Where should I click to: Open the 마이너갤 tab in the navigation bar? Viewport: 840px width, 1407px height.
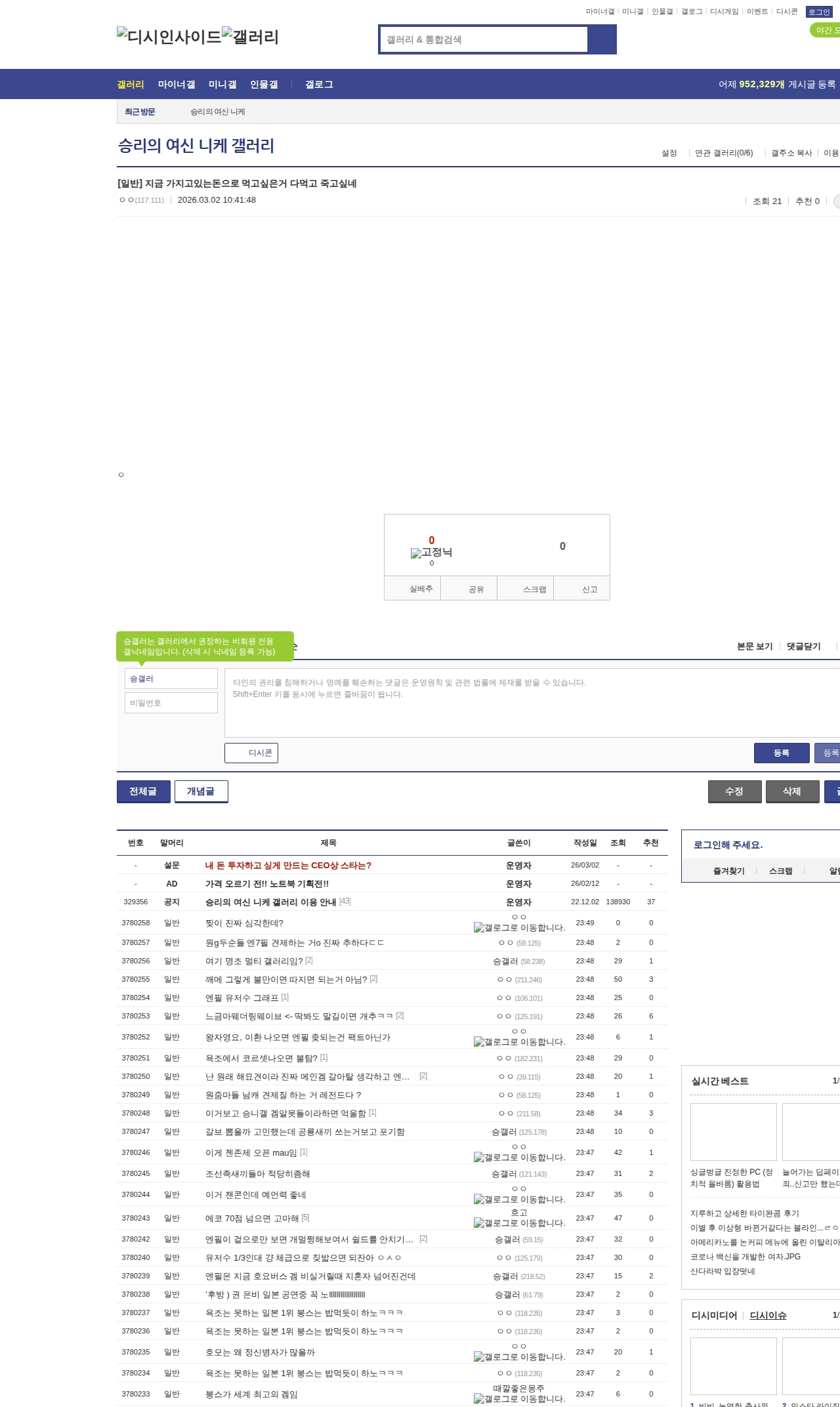click(177, 85)
